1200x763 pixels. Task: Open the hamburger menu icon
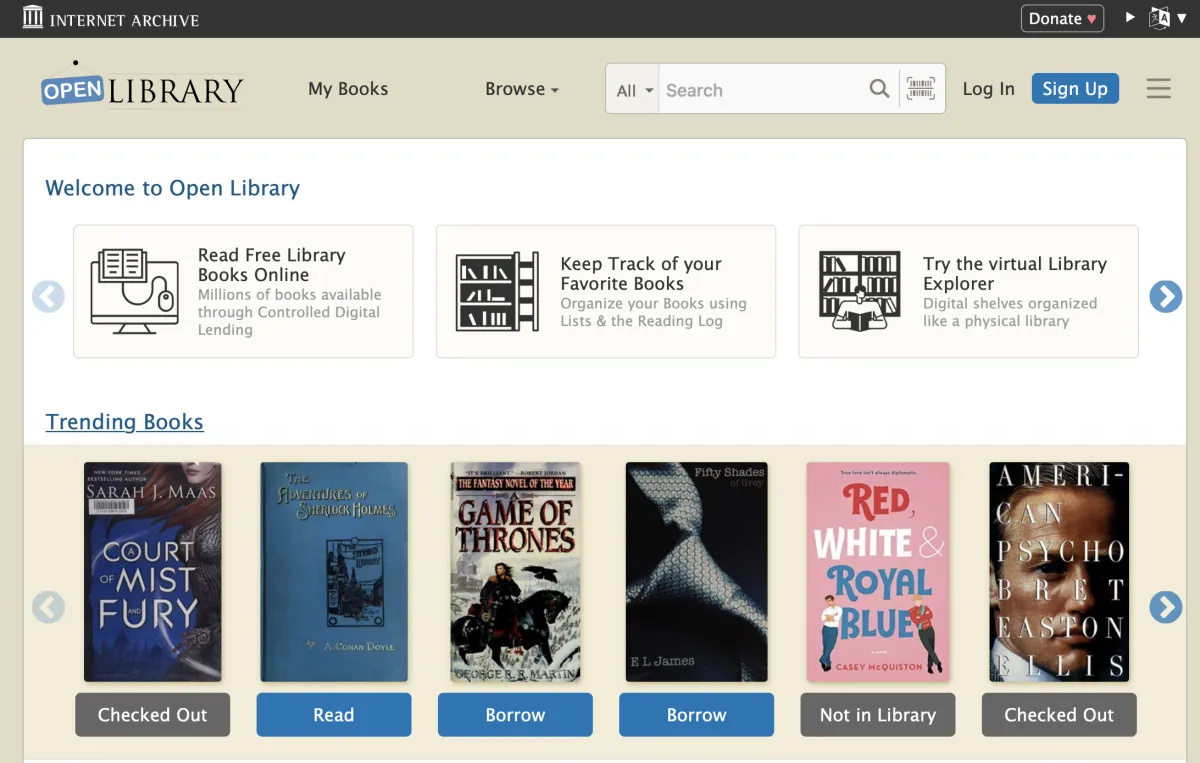pos(1158,89)
